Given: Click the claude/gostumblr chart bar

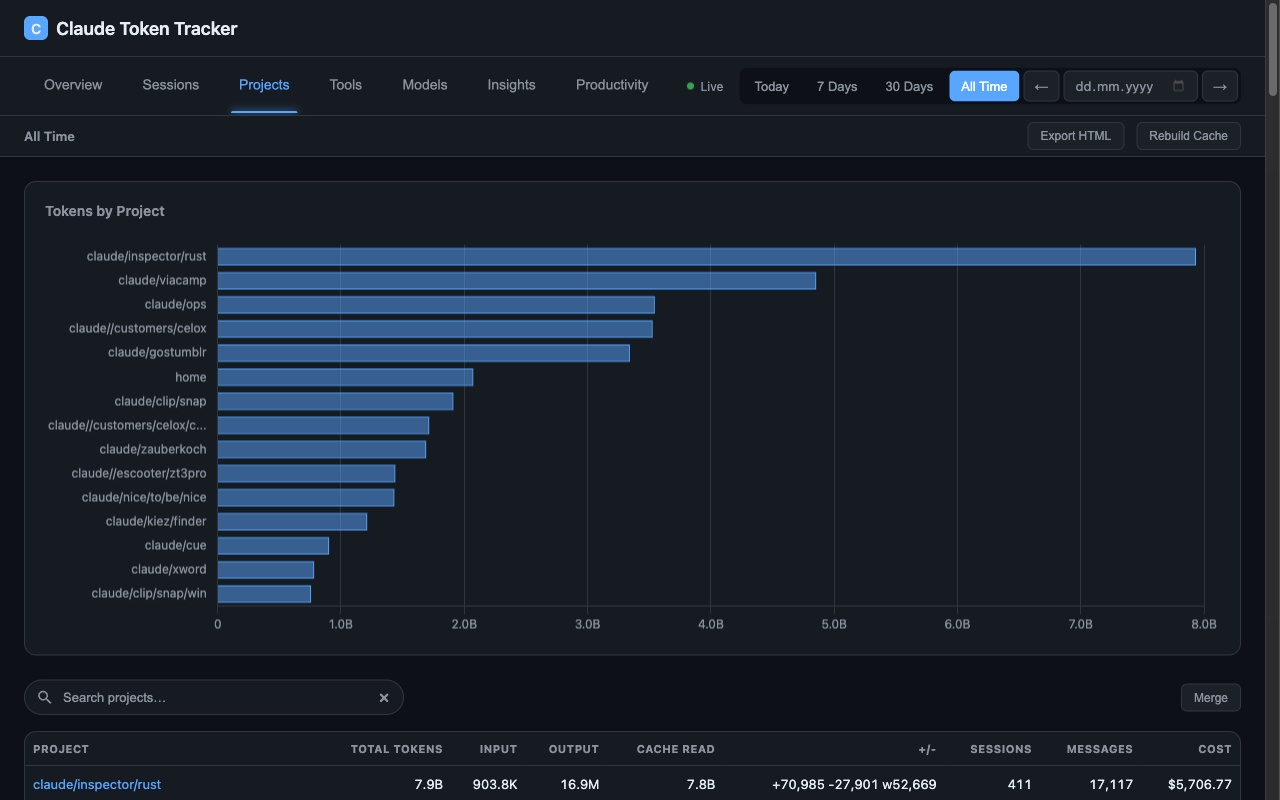Looking at the screenshot, I should pyautogui.click(x=424, y=353).
